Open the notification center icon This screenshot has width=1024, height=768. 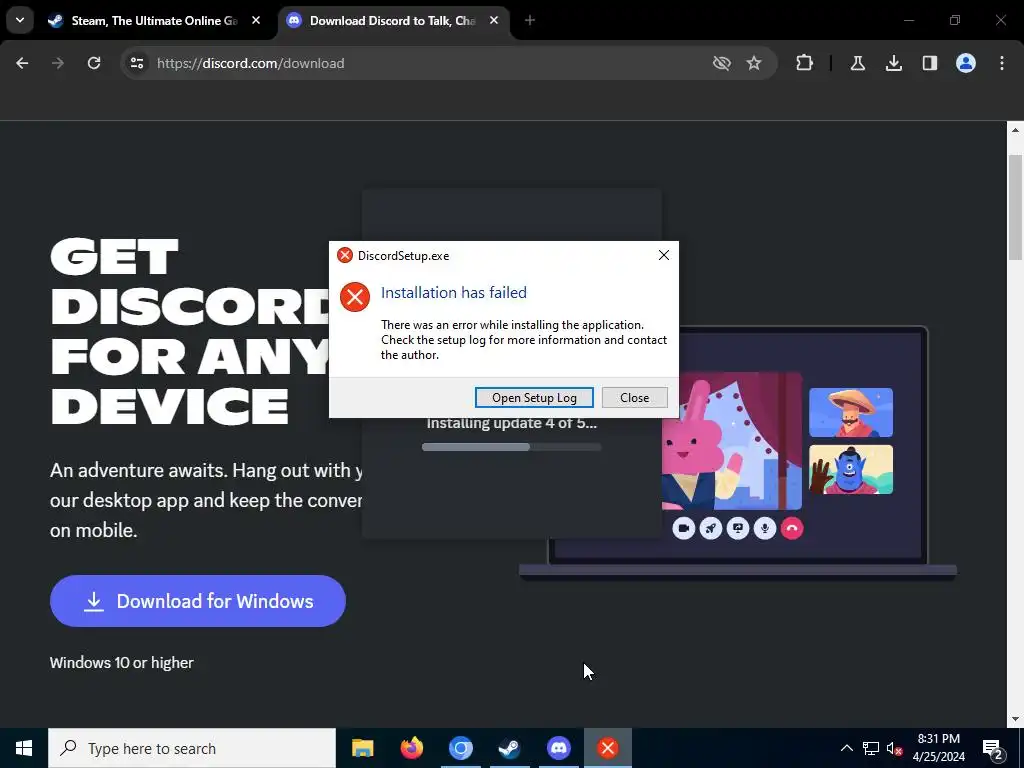[x=993, y=748]
